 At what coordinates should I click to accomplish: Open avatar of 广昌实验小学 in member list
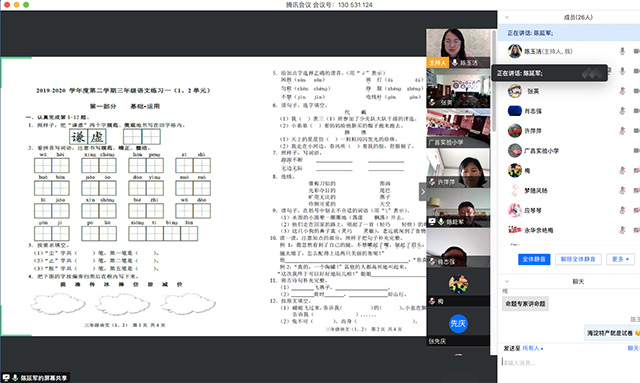click(515, 151)
